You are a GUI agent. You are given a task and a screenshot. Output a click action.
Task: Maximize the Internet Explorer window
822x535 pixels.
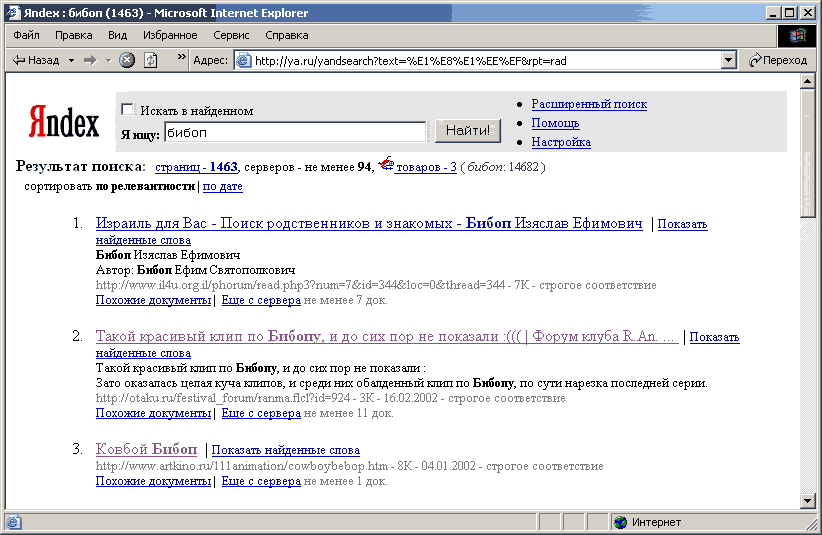pos(789,13)
